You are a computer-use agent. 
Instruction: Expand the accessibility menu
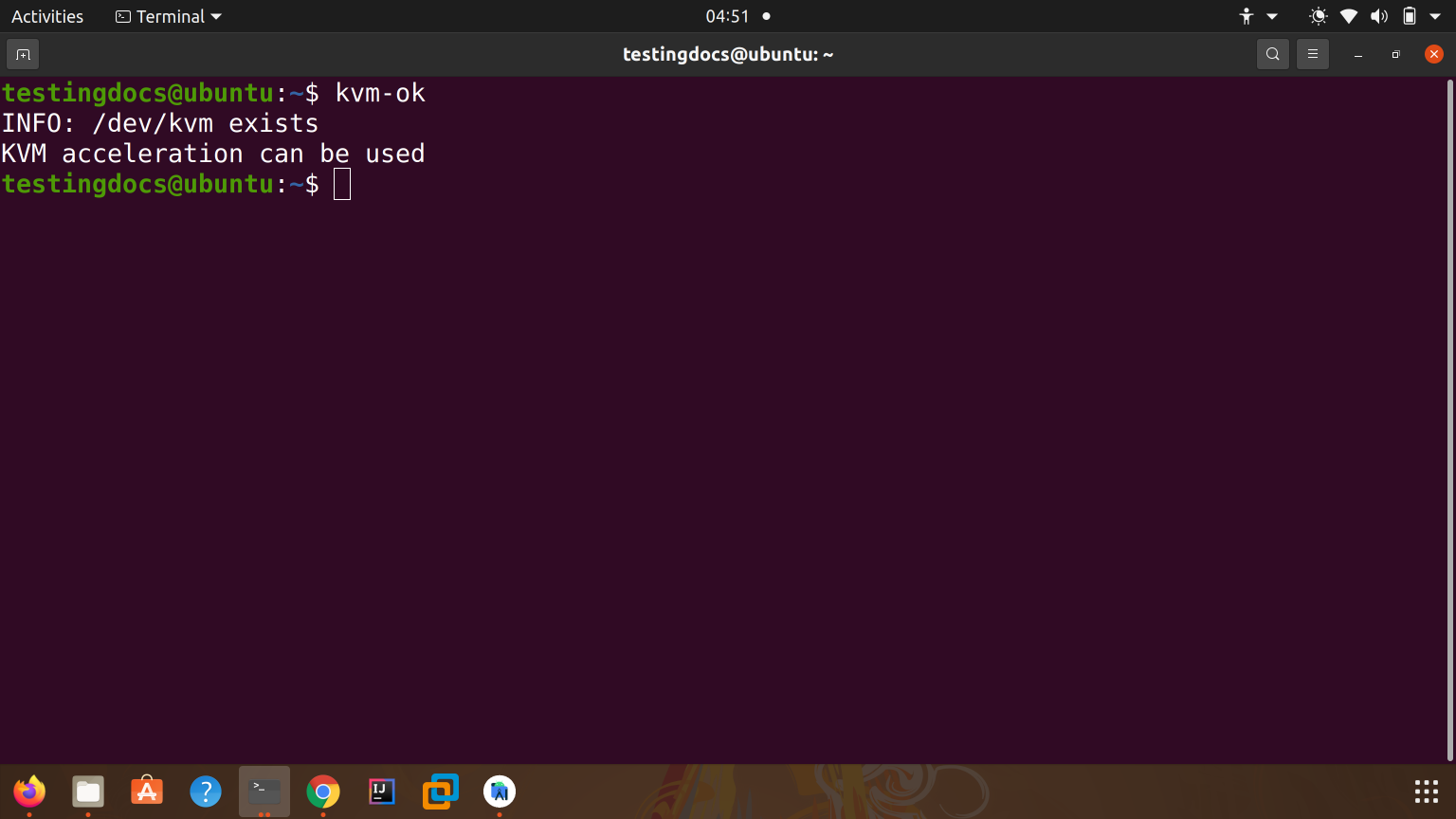point(1257,16)
